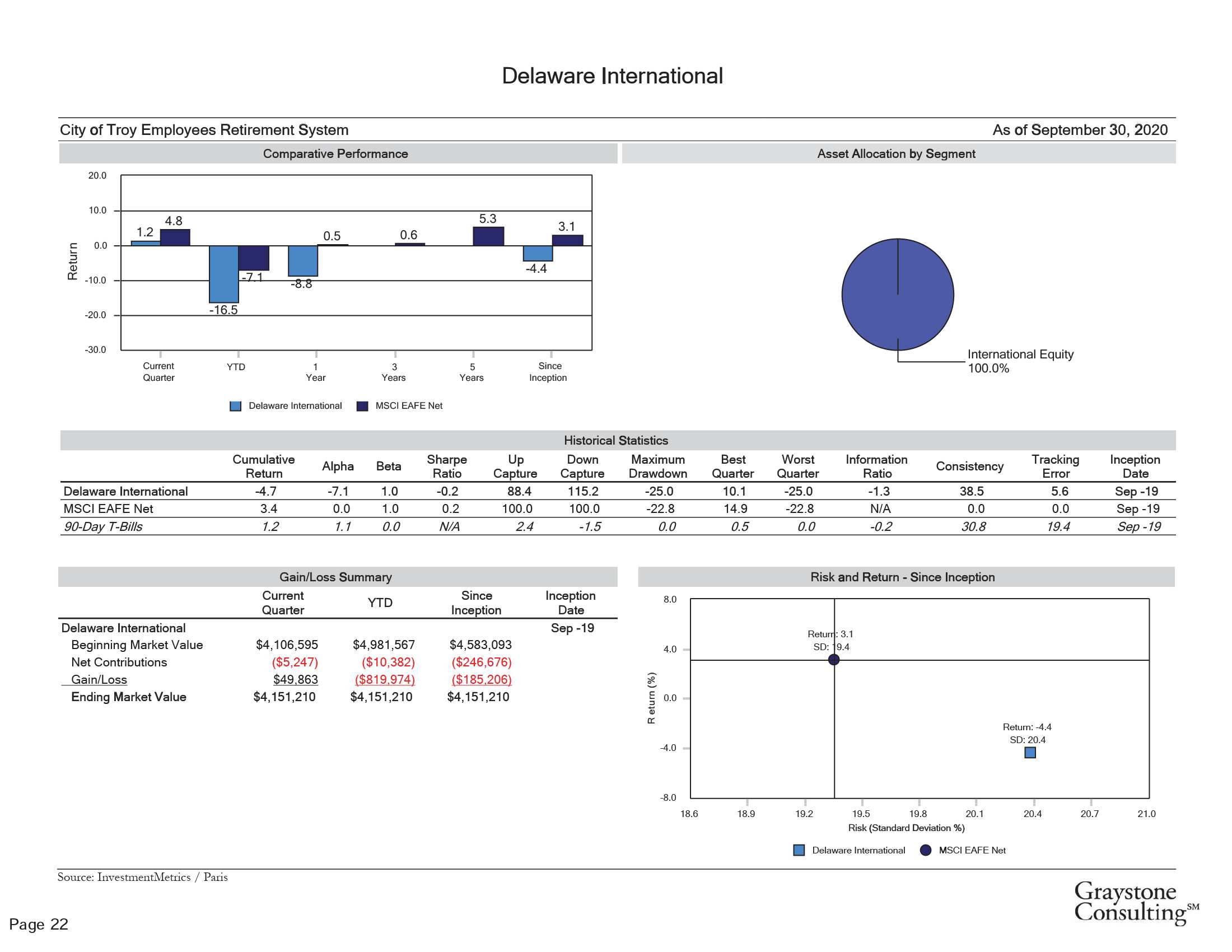
Task: Click the $4,583,093 since inception beginning value
Action: pyautogui.click(x=480, y=645)
